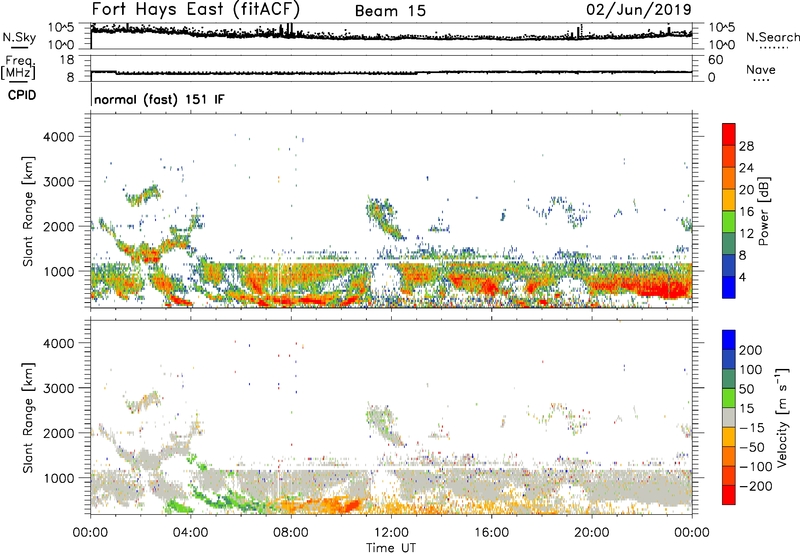Click the "08:00" time tick label
Viewport: 800px width, 554px height.
coord(291,533)
